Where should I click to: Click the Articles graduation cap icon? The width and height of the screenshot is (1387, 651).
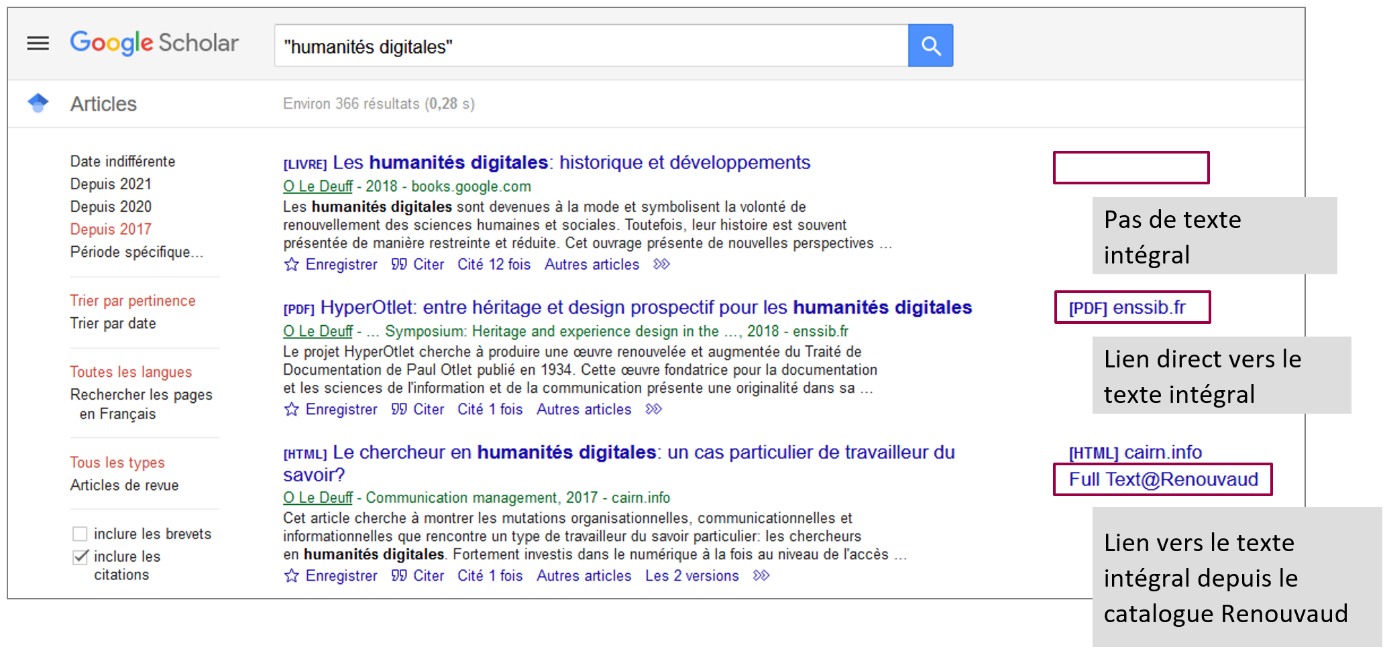coord(38,103)
